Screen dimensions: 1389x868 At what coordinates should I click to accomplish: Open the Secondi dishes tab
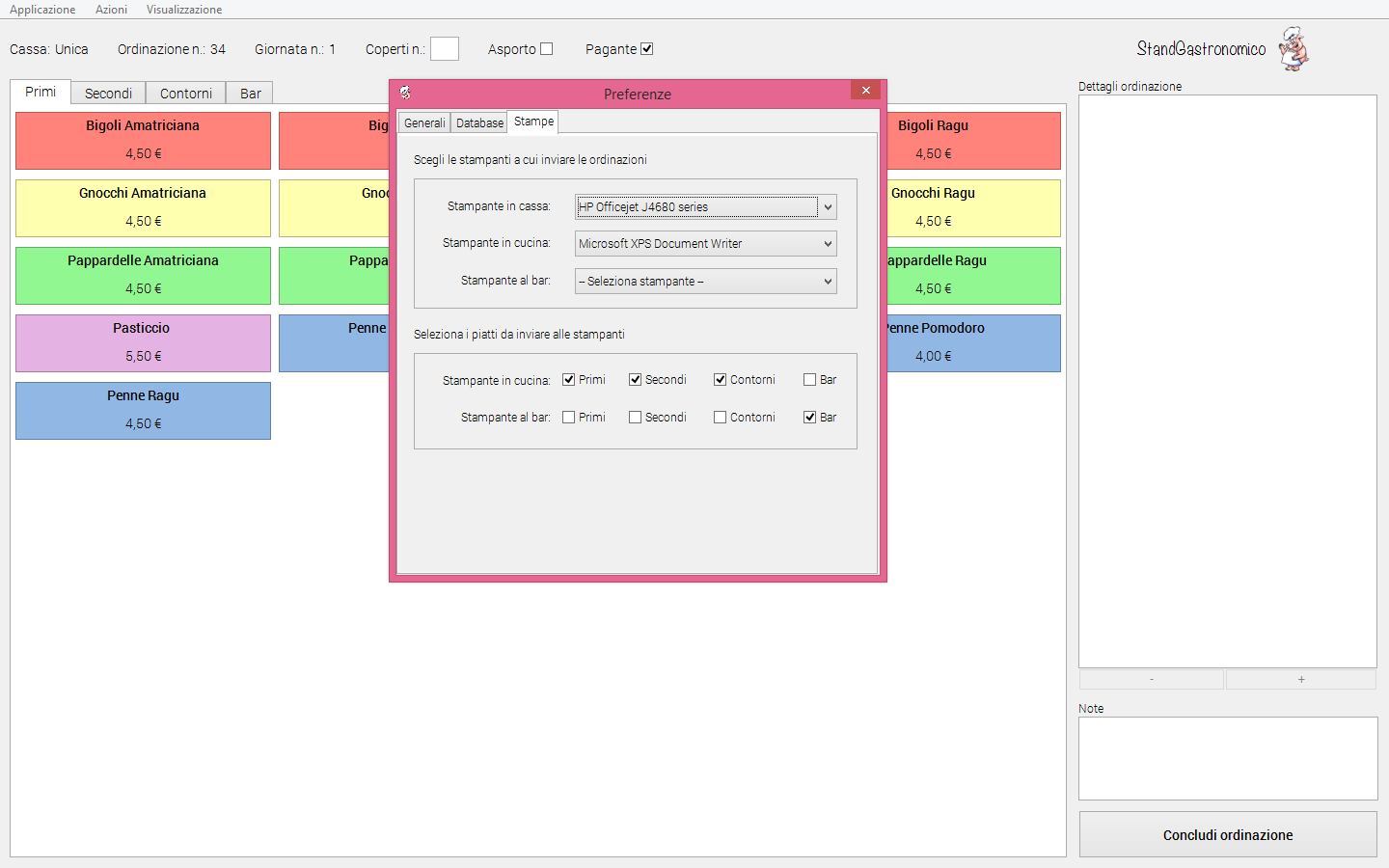tap(108, 94)
